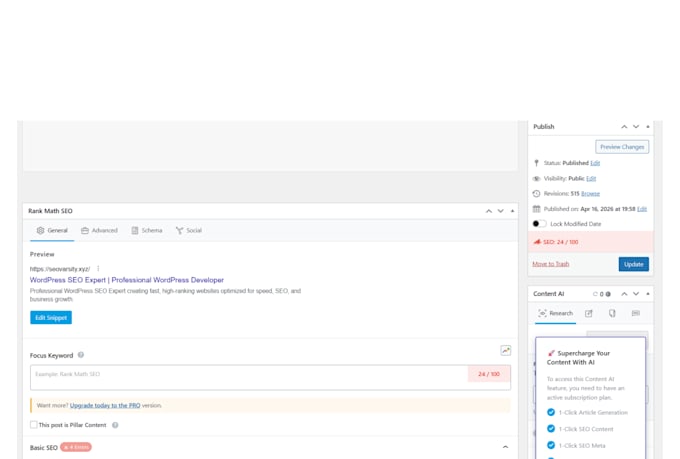Edit the post visibility
680x459 pixels.
tap(591, 179)
